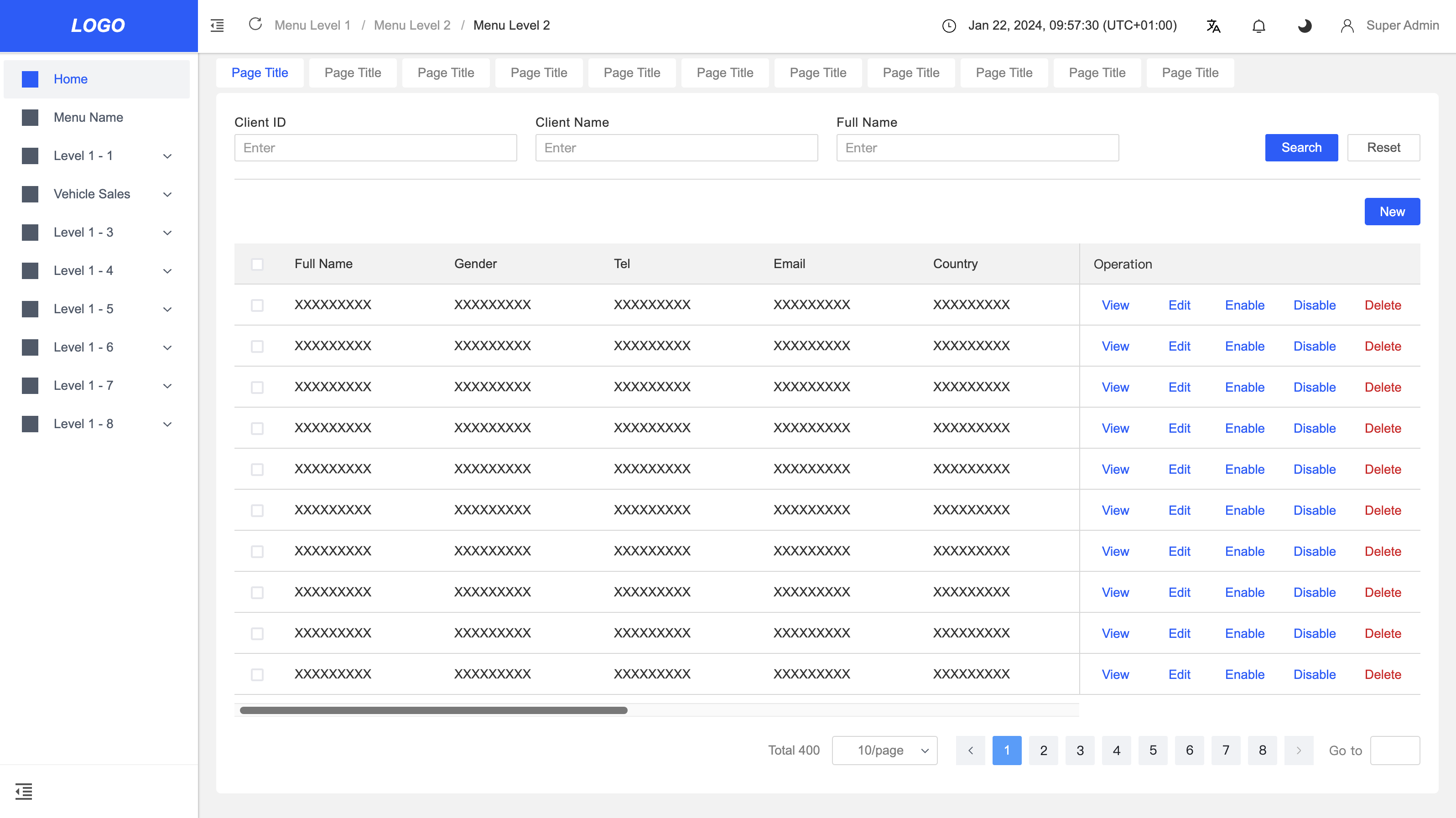Expand the Vehicle Sales menu chevron
Image resolution: width=1456 pixels, height=818 pixels.
tap(167, 195)
